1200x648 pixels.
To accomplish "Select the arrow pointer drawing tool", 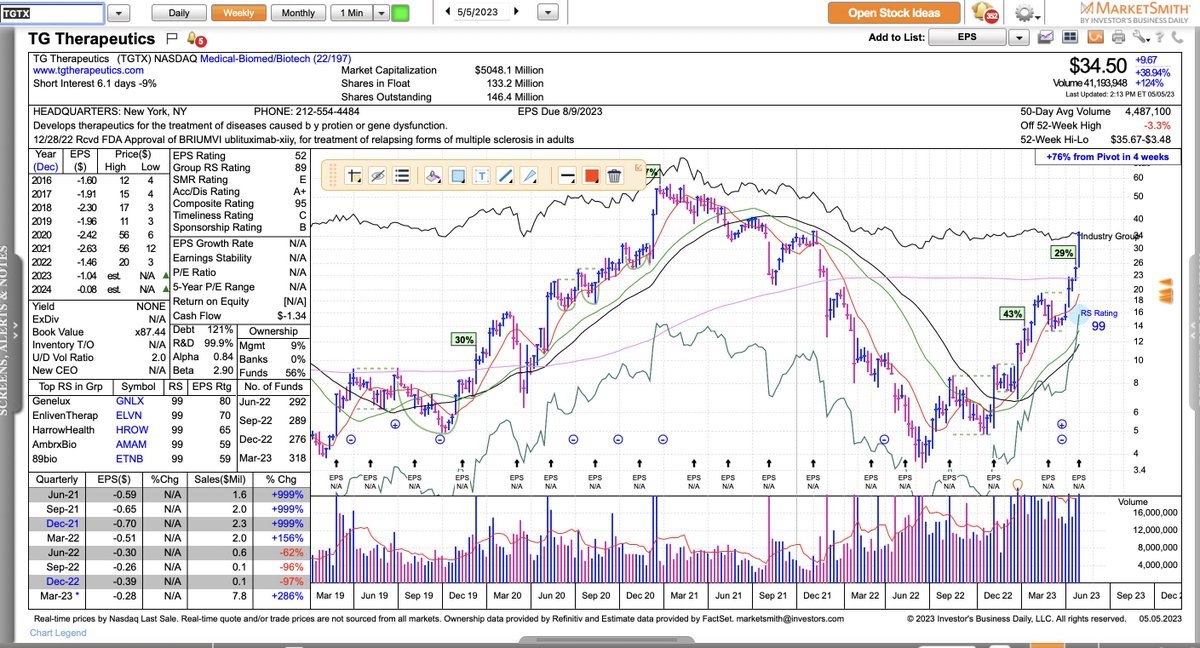I will [530, 176].
